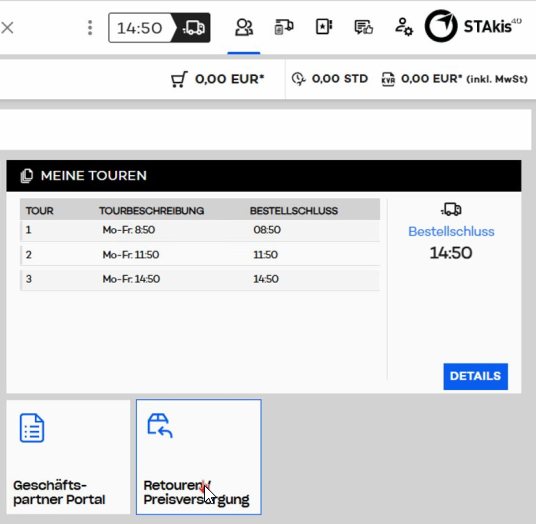Open the Retouren / Preisversorgung tile
536x524 pixels.
coord(199,457)
